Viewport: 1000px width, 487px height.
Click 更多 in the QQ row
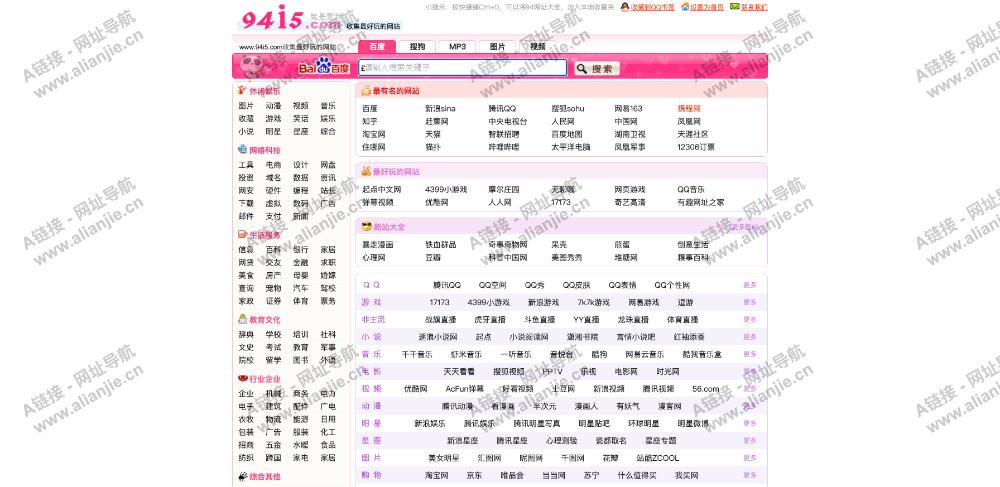[x=749, y=285]
